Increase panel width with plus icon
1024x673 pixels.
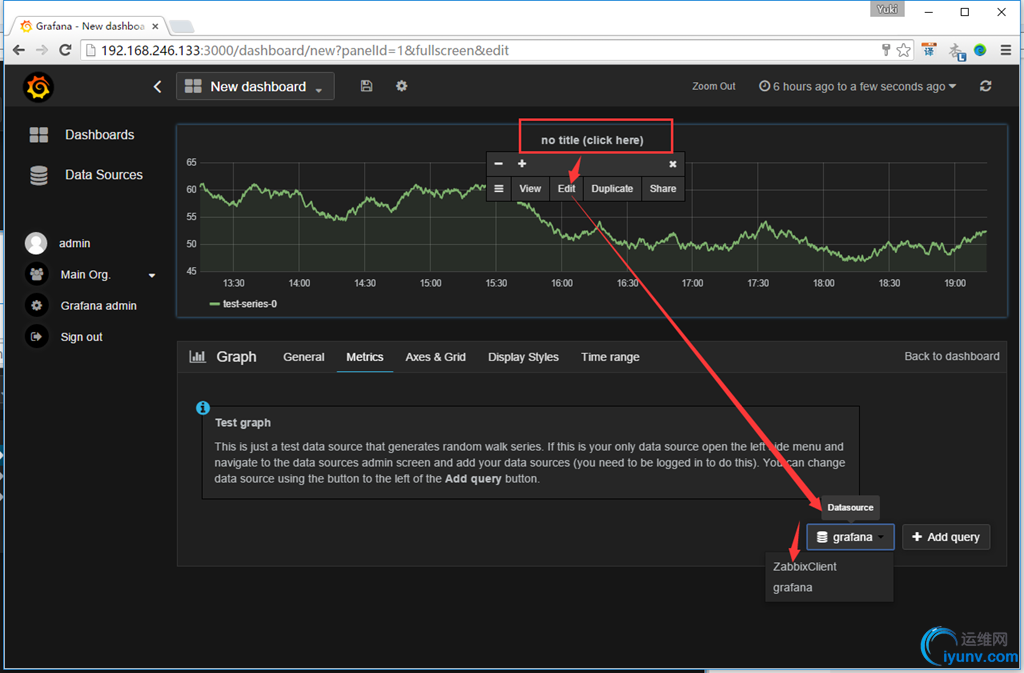(x=522, y=164)
